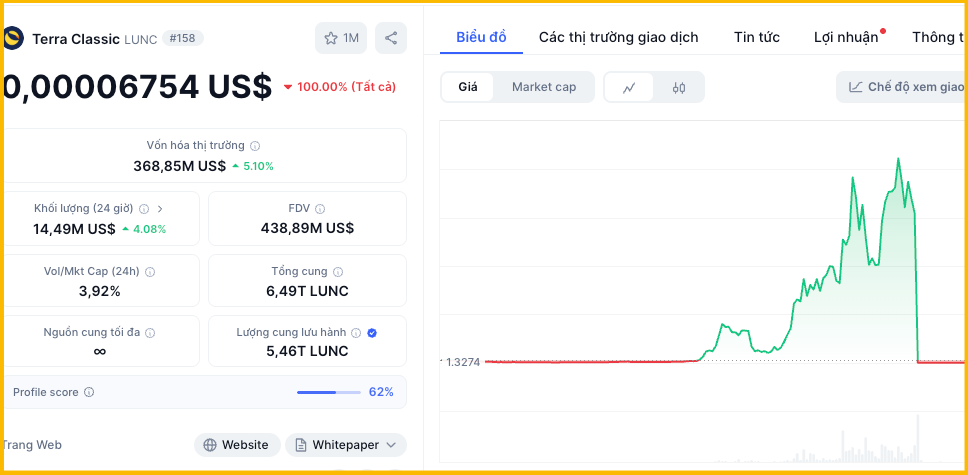This screenshot has width=968, height=475.
Task: Switch to candlestick chart view icon
Action: click(679, 88)
